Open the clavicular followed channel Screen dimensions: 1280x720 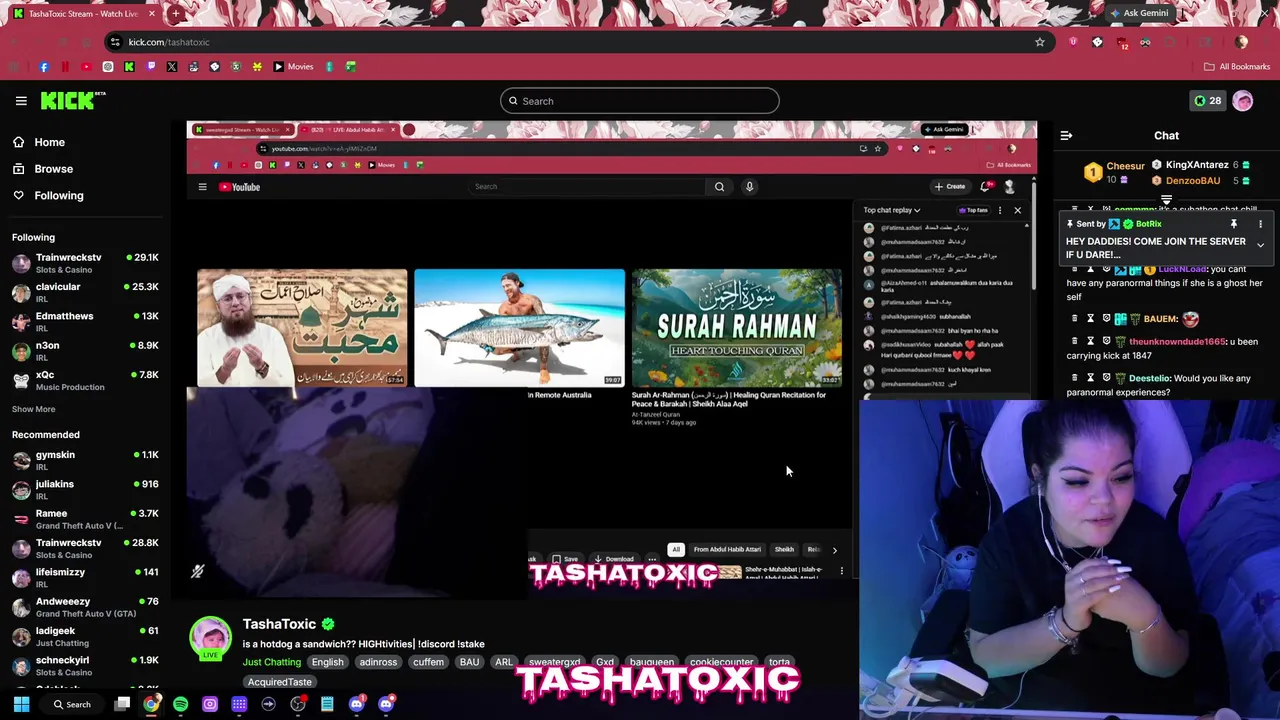[x=85, y=292]
